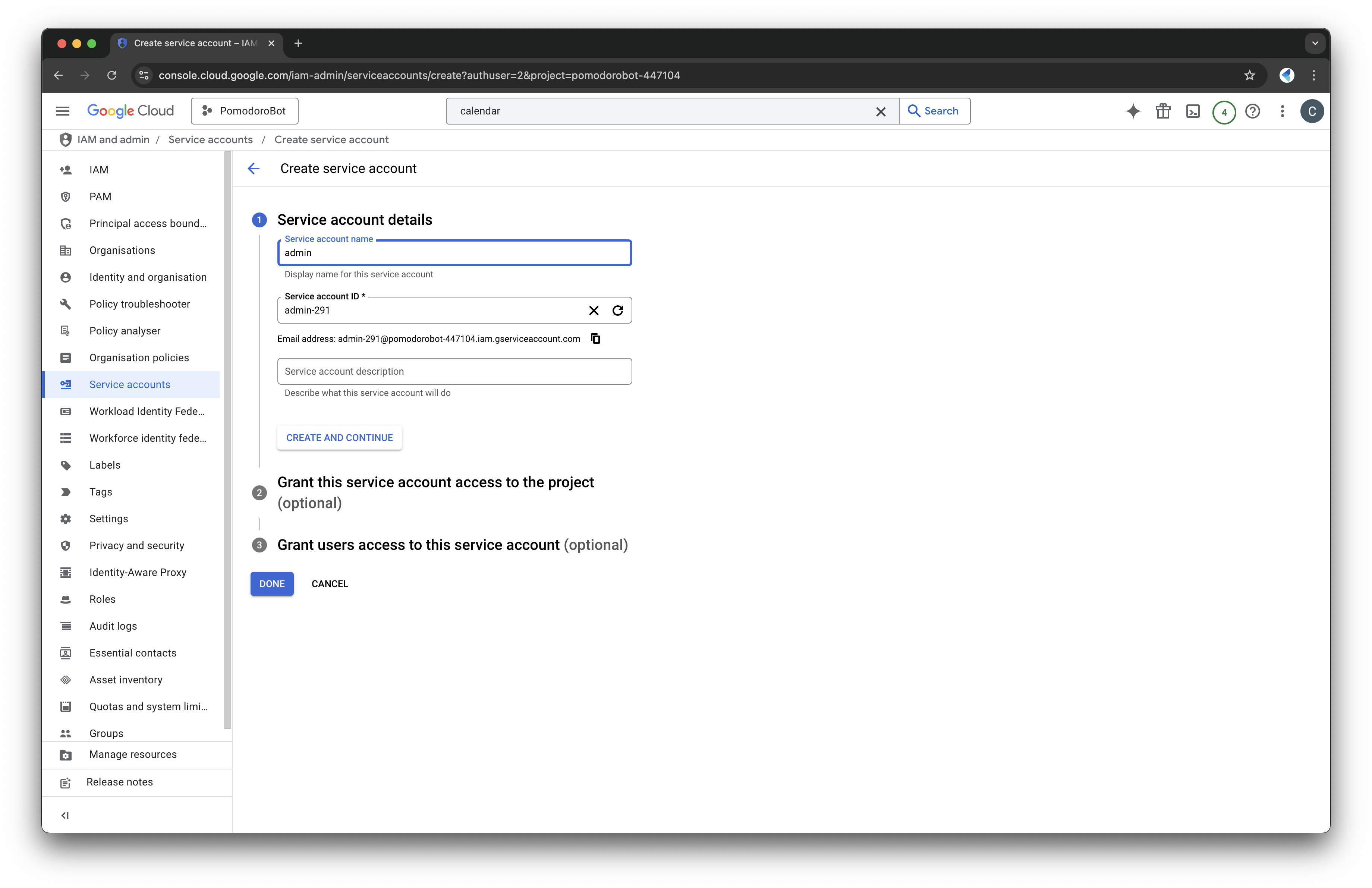Click the DONE button
This screenshot has width=1372, height=888.
(x=272, y=584)
